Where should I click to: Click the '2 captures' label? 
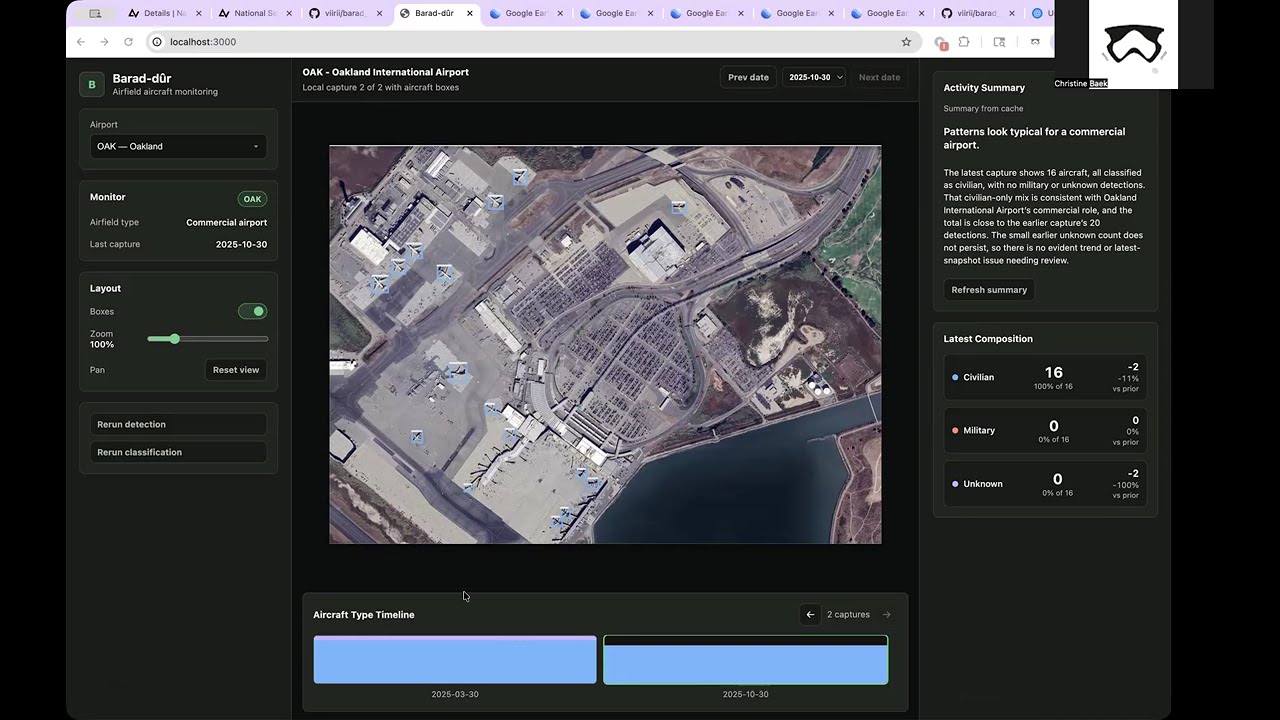pos(848,615)
